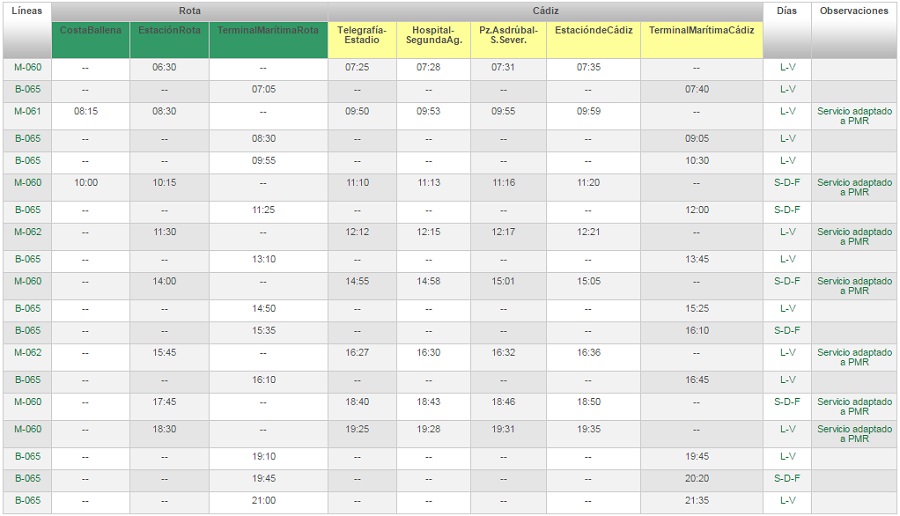Click the Rota group header
Screen dimensions: 900x516
[x=189, y=10]
